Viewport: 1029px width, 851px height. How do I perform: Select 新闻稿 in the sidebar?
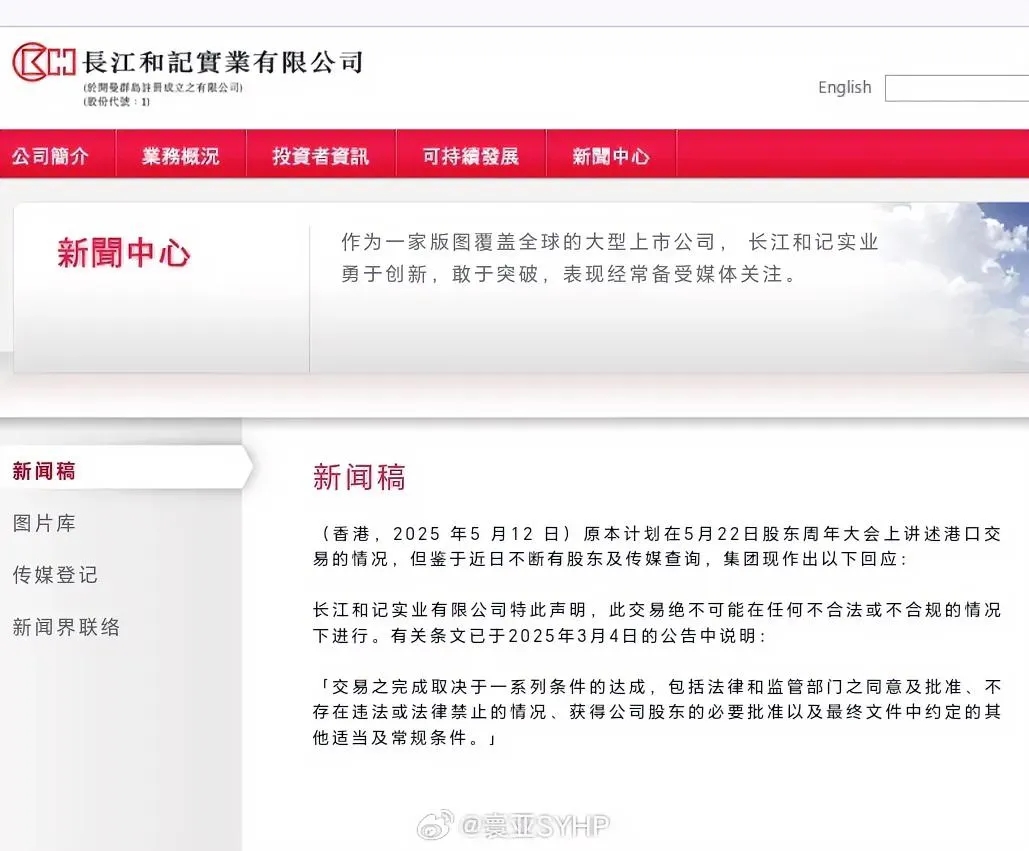click(44, 470)
